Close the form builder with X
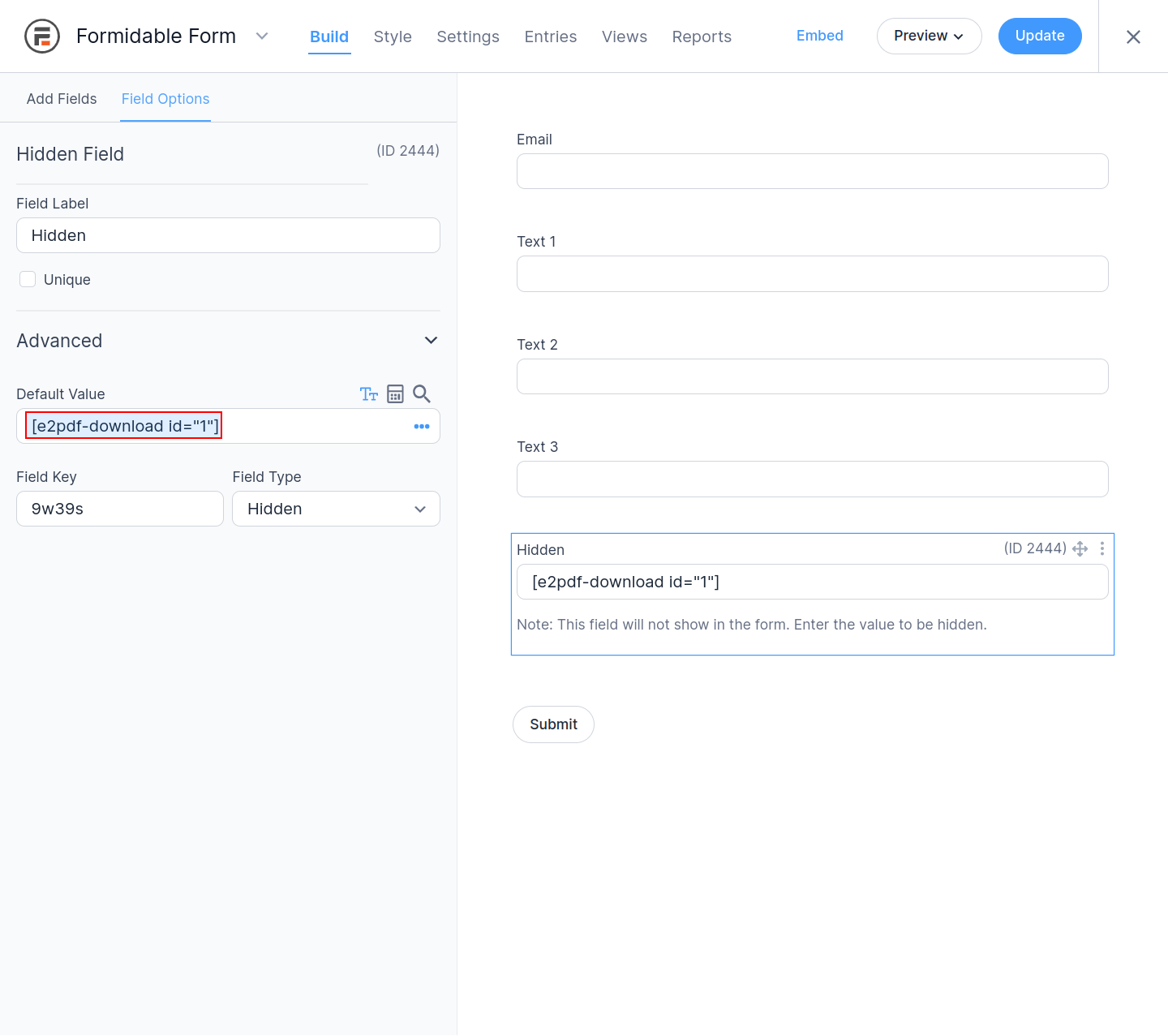The width and height of the screenshot is (1168, 1036). point(1133,37)
